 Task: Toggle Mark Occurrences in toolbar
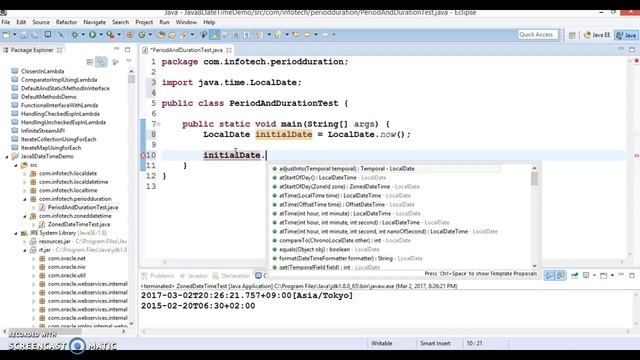[x=214, y=35]
